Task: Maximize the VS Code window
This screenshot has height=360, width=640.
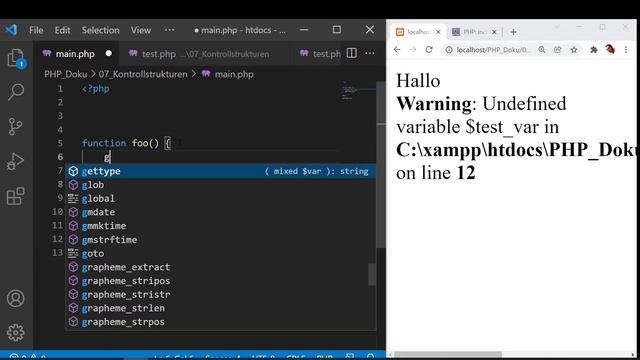Action: [337, 30]
